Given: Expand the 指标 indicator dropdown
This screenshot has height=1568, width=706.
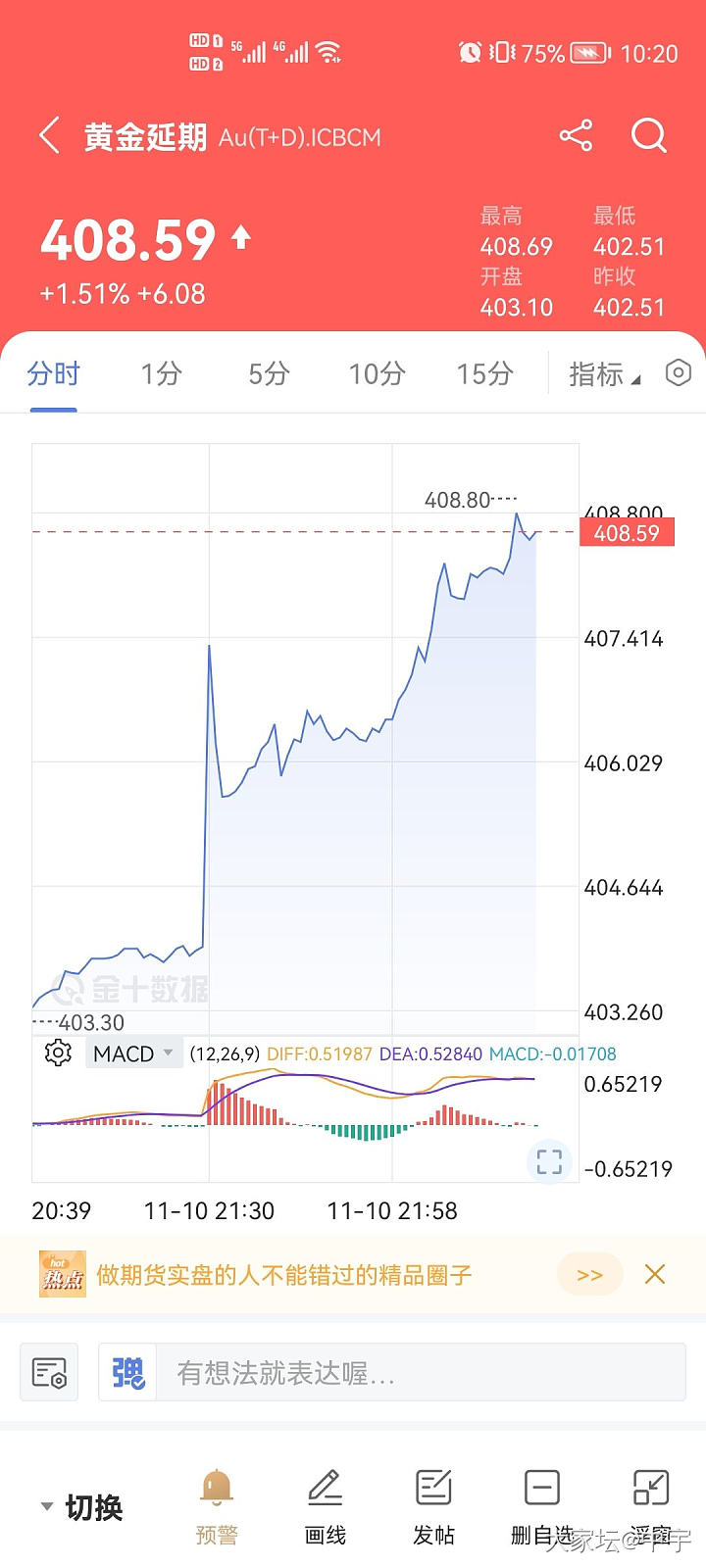Looking at the screenshot, I should (604, 374).
